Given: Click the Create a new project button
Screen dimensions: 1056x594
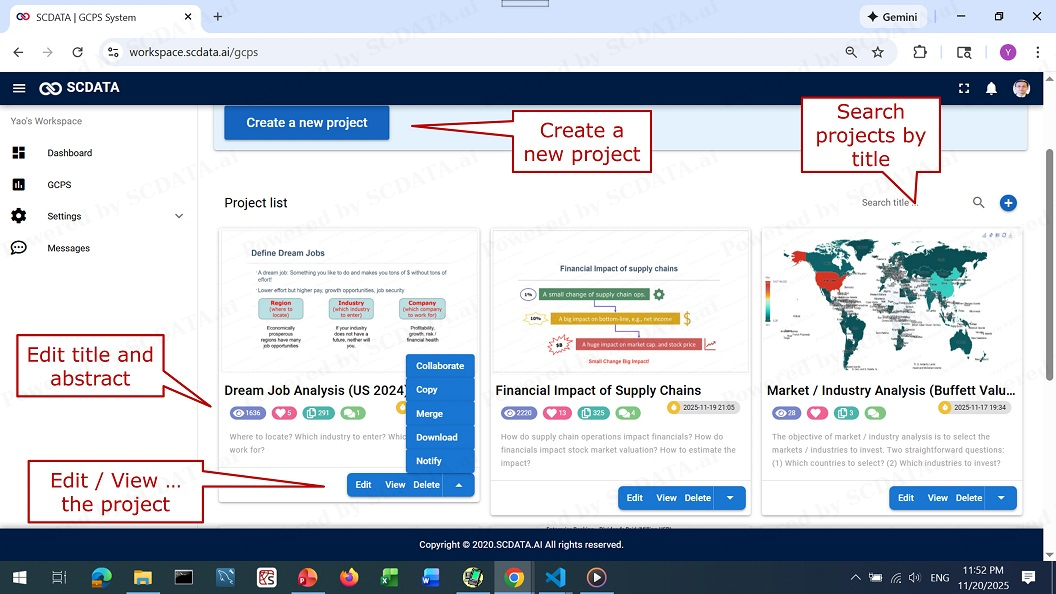Looking at the screenshot, I should pyautogui.click(x=306, y=123).
